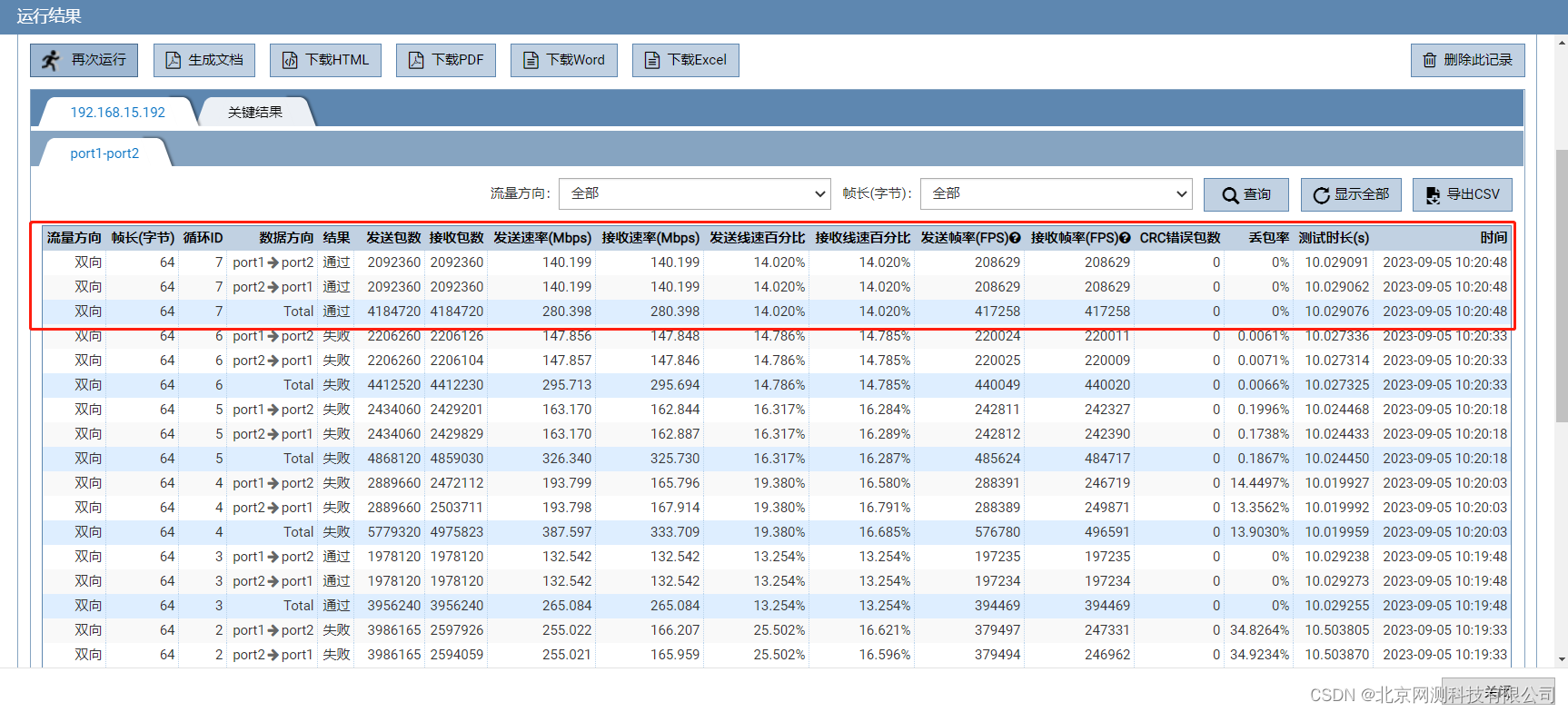Click the 16.685% receive line rate cell
The width and height of the screenshot is (1568, 712).
(885, 532)
